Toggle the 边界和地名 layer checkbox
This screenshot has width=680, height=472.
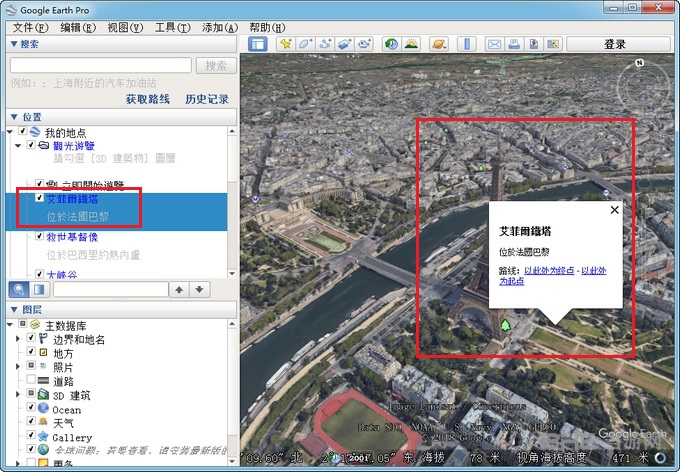(31, 337)
